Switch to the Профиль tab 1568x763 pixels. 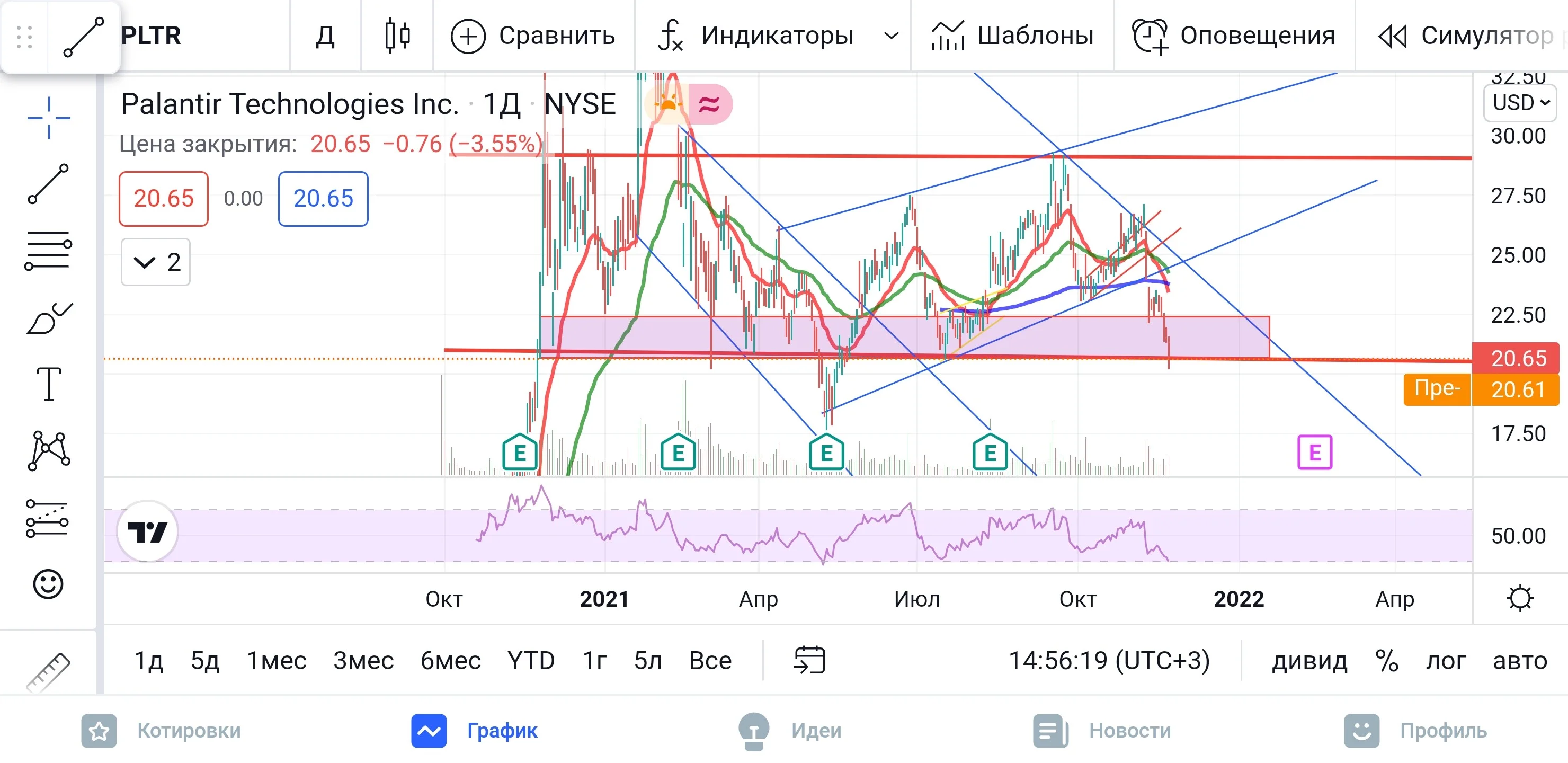[x=1415, y=730]
